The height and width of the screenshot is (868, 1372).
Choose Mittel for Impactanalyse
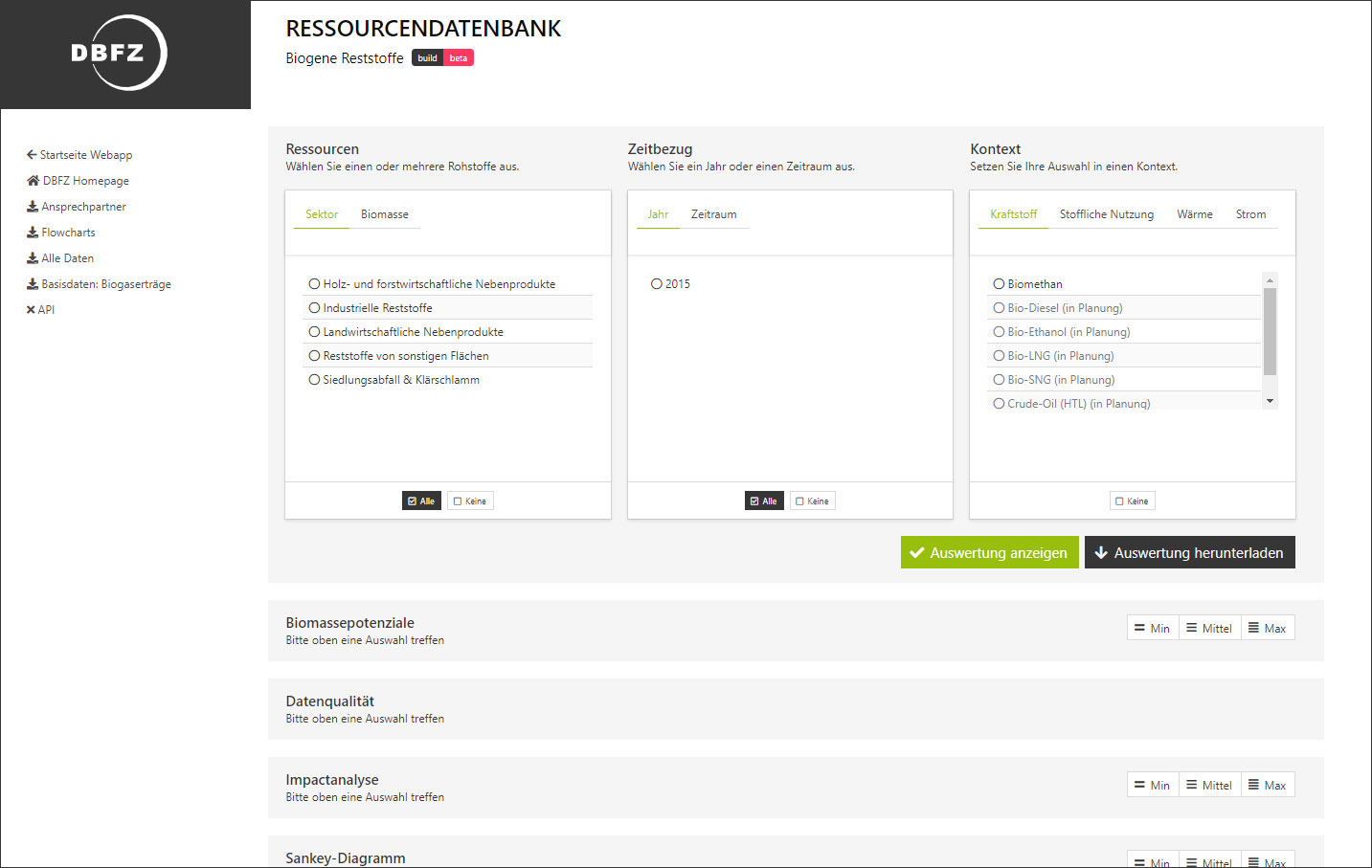1210,785
